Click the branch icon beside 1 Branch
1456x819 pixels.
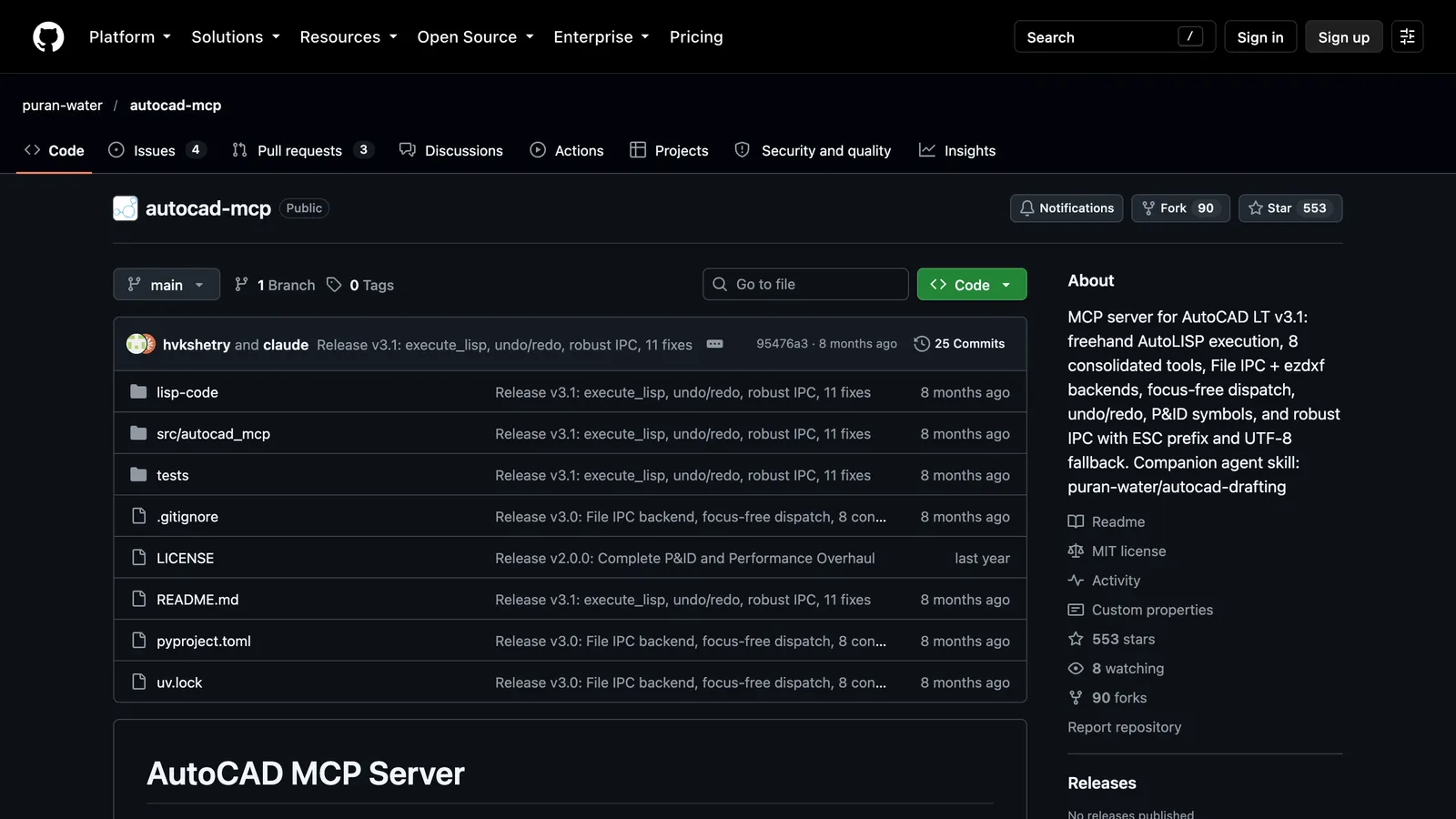[241, 285]
